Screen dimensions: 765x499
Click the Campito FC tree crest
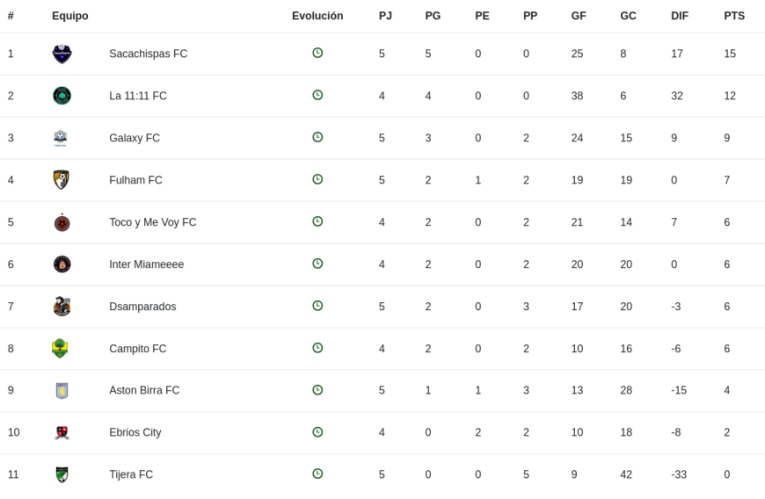point(60,348)
